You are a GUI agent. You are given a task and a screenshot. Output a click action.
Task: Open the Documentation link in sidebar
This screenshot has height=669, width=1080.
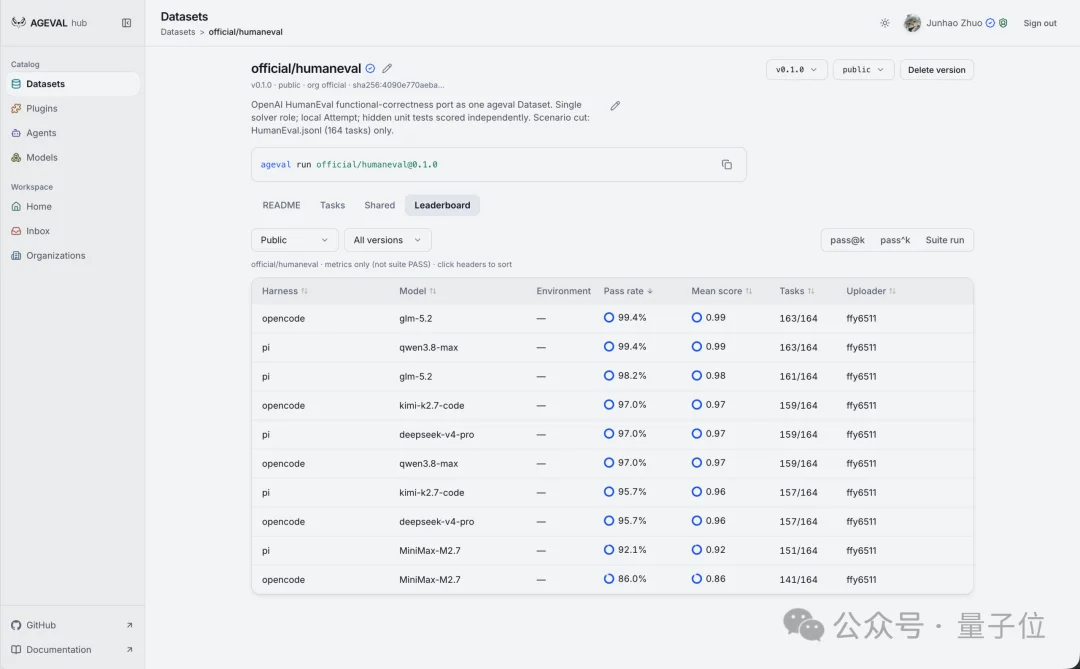click(x=72, y=650)
